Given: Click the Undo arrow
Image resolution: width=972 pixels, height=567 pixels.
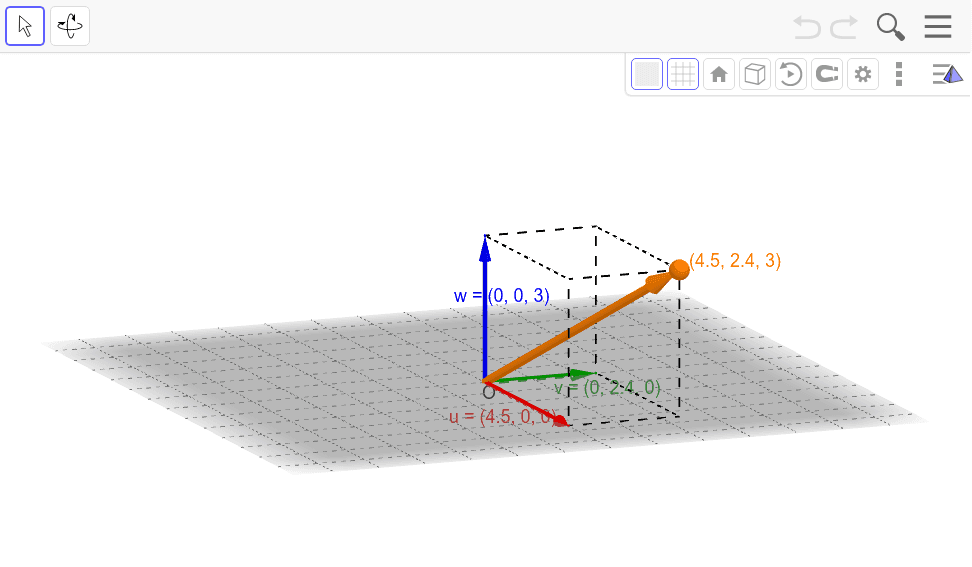Looking at the screenshot, I should point(806,27).
